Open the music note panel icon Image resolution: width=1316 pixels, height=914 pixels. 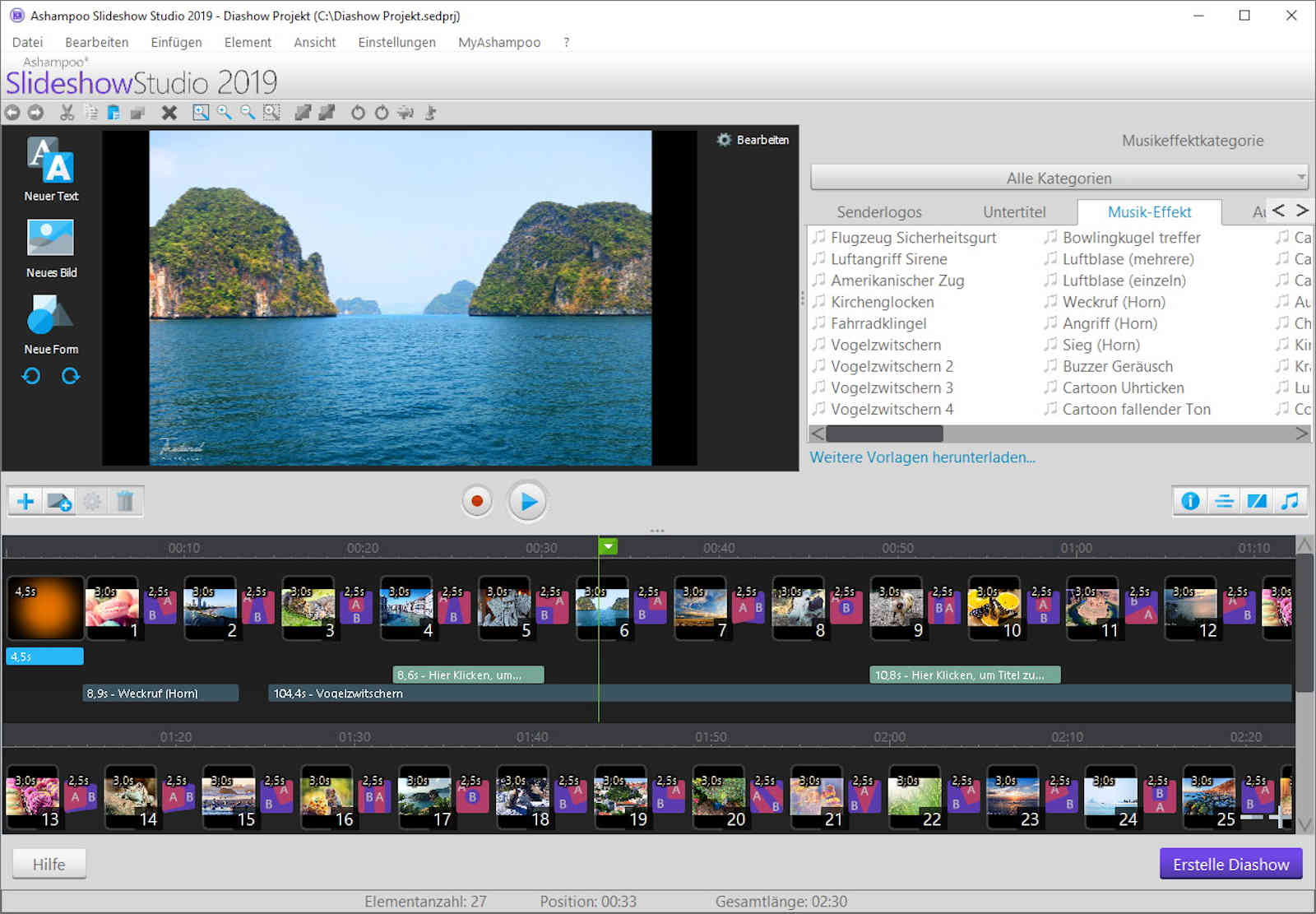click(1290, 501)
